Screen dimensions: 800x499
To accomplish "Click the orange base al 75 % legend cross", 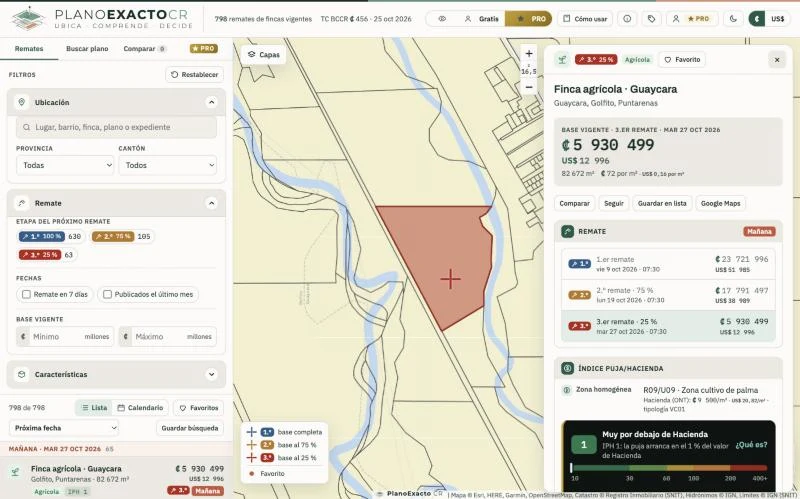I will point(252,444).
